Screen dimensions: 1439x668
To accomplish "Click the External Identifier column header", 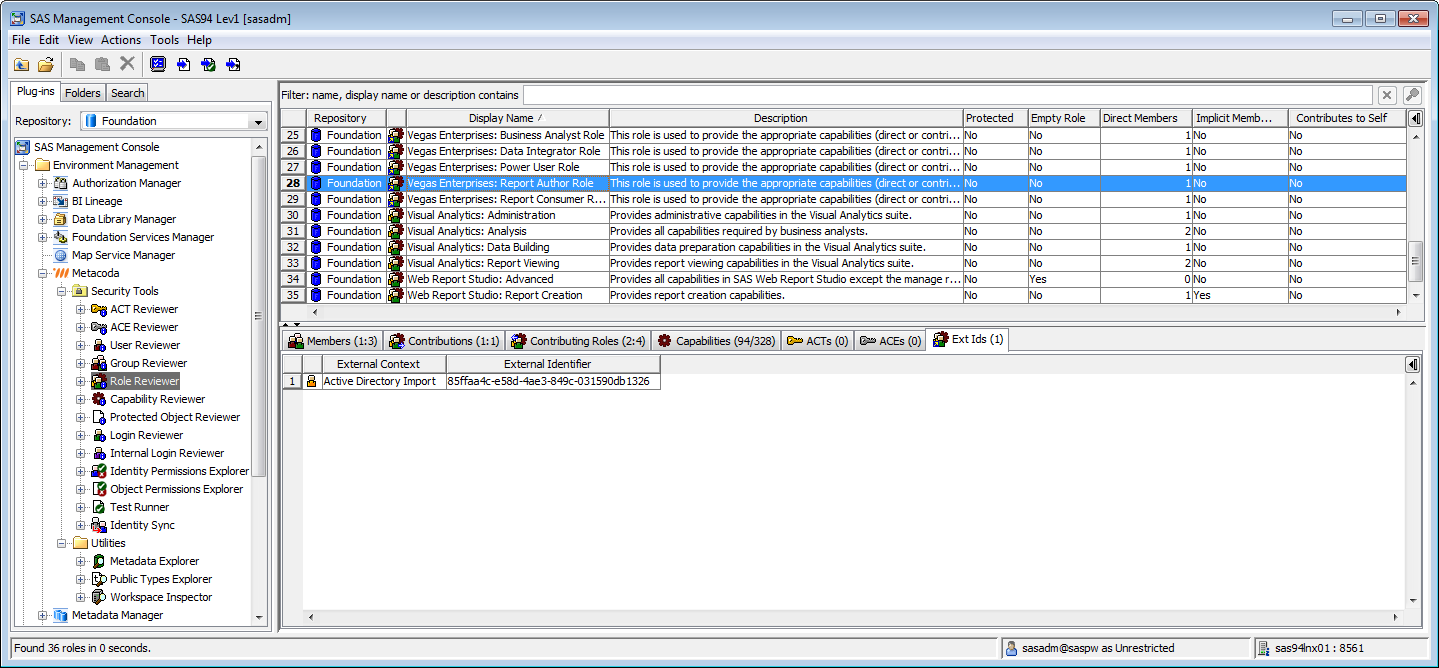I will pos(553,364).
